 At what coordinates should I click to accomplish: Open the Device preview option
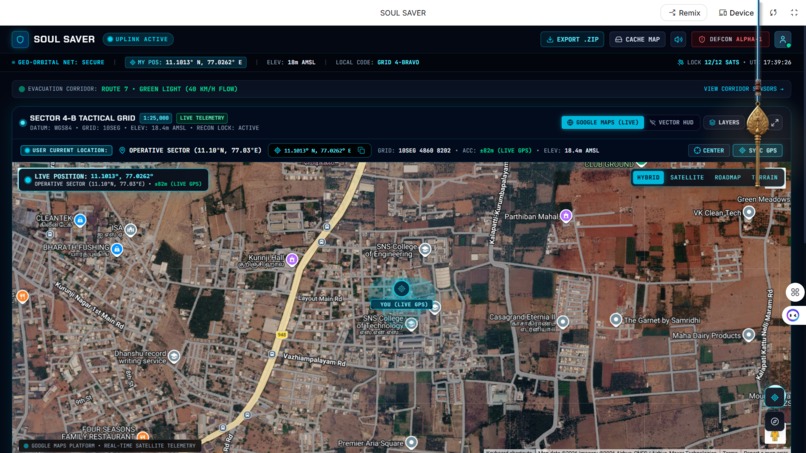pyautogui.click(x=736, y=13)
